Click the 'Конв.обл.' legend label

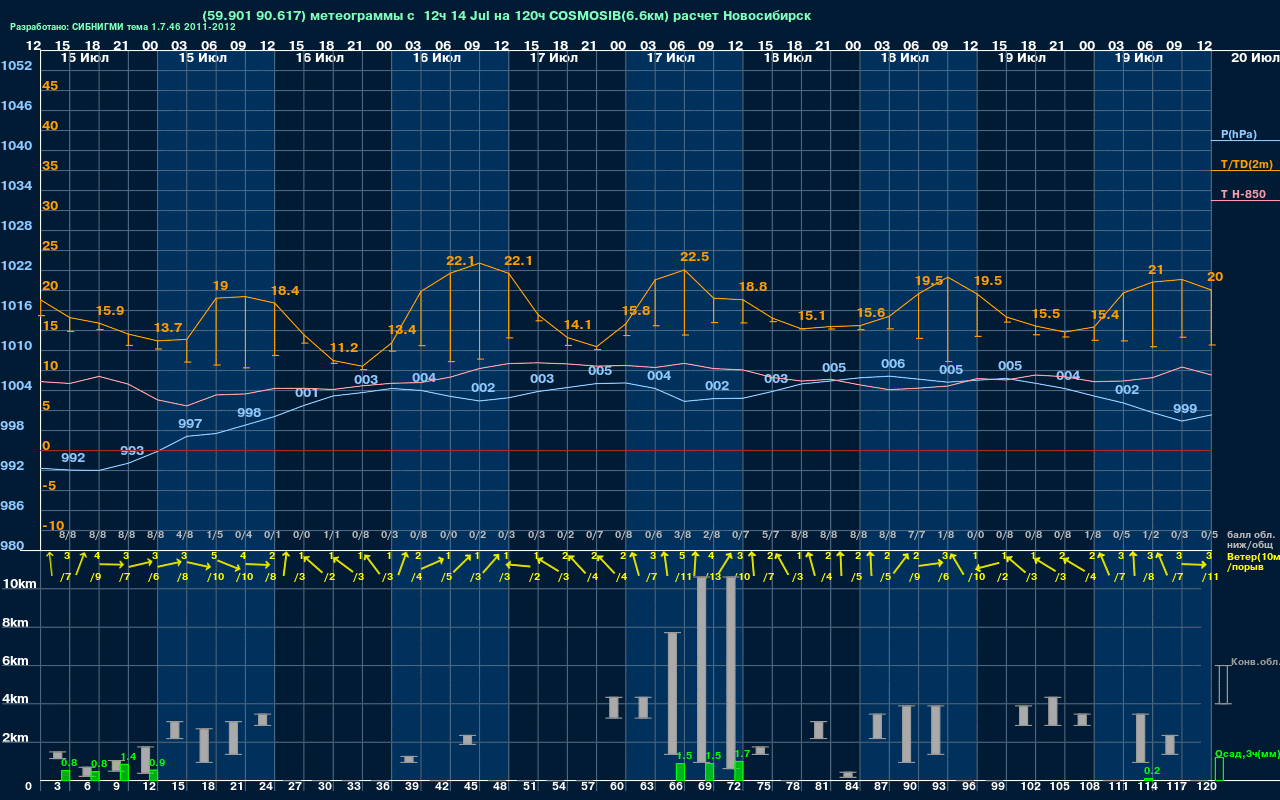click(x=1254, y=662)
